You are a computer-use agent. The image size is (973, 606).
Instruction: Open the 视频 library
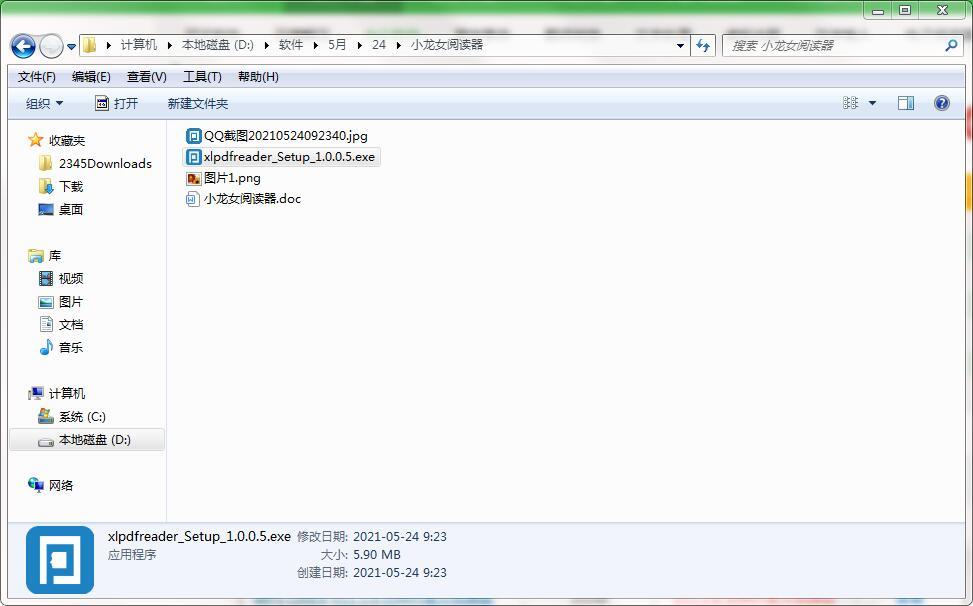(x=71, y=278)
